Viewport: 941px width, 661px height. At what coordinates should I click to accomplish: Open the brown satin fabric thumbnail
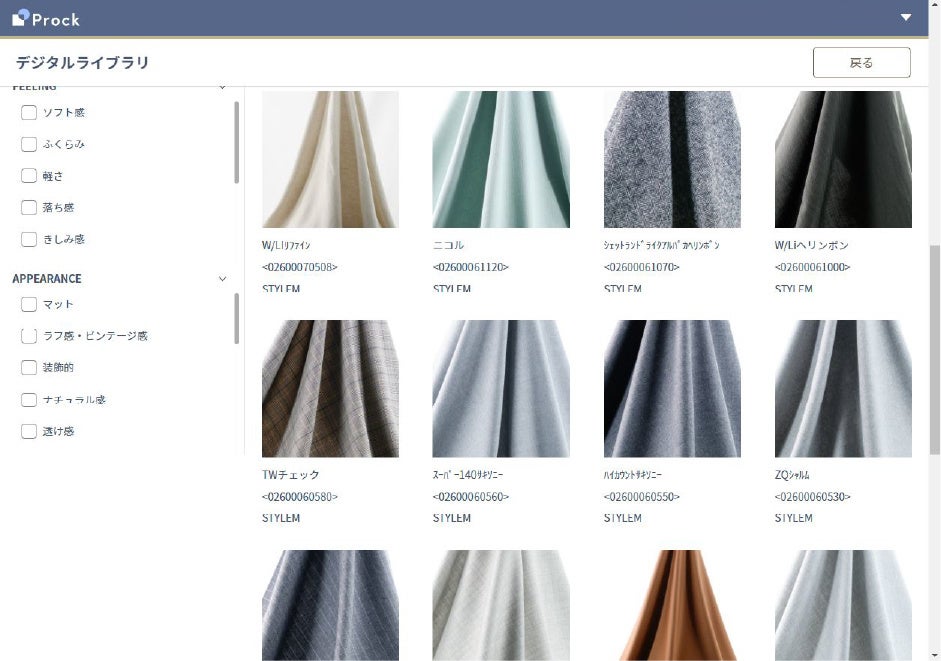pyautogui.click(x=672, y=605)
